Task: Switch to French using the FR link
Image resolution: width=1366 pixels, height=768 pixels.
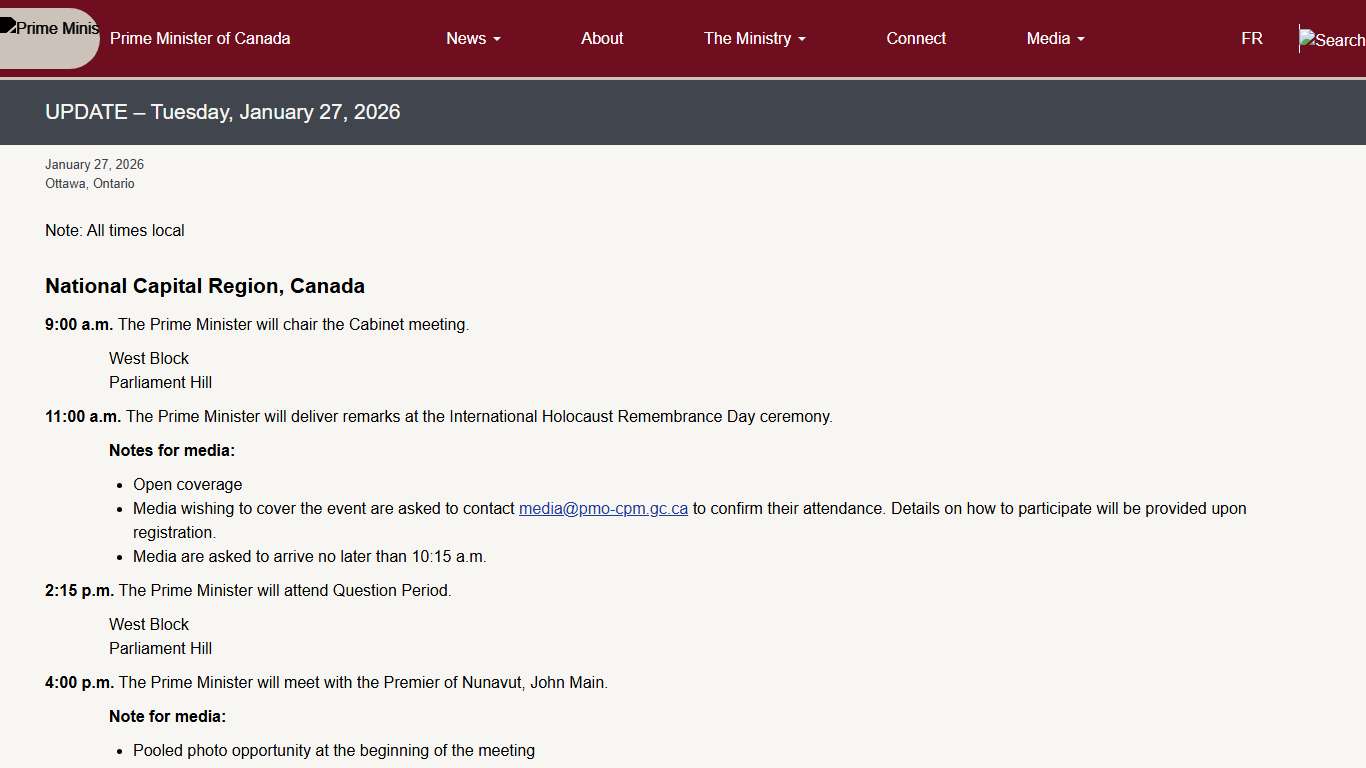Action: pos(1251,38)
